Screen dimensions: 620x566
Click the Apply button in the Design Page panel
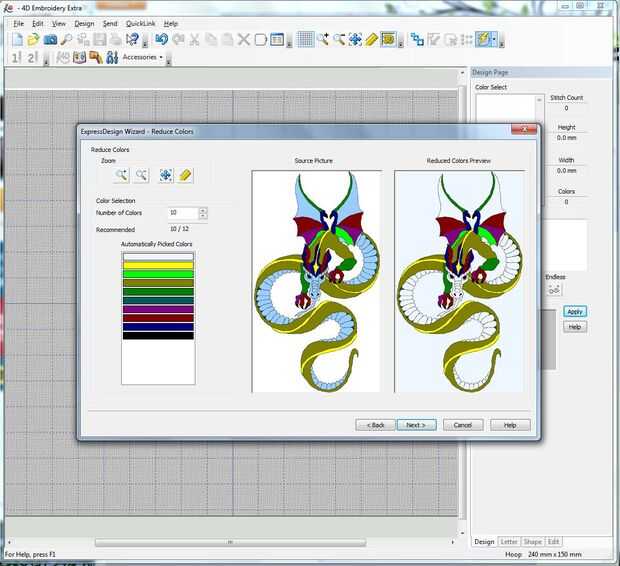tap(575, 312)
